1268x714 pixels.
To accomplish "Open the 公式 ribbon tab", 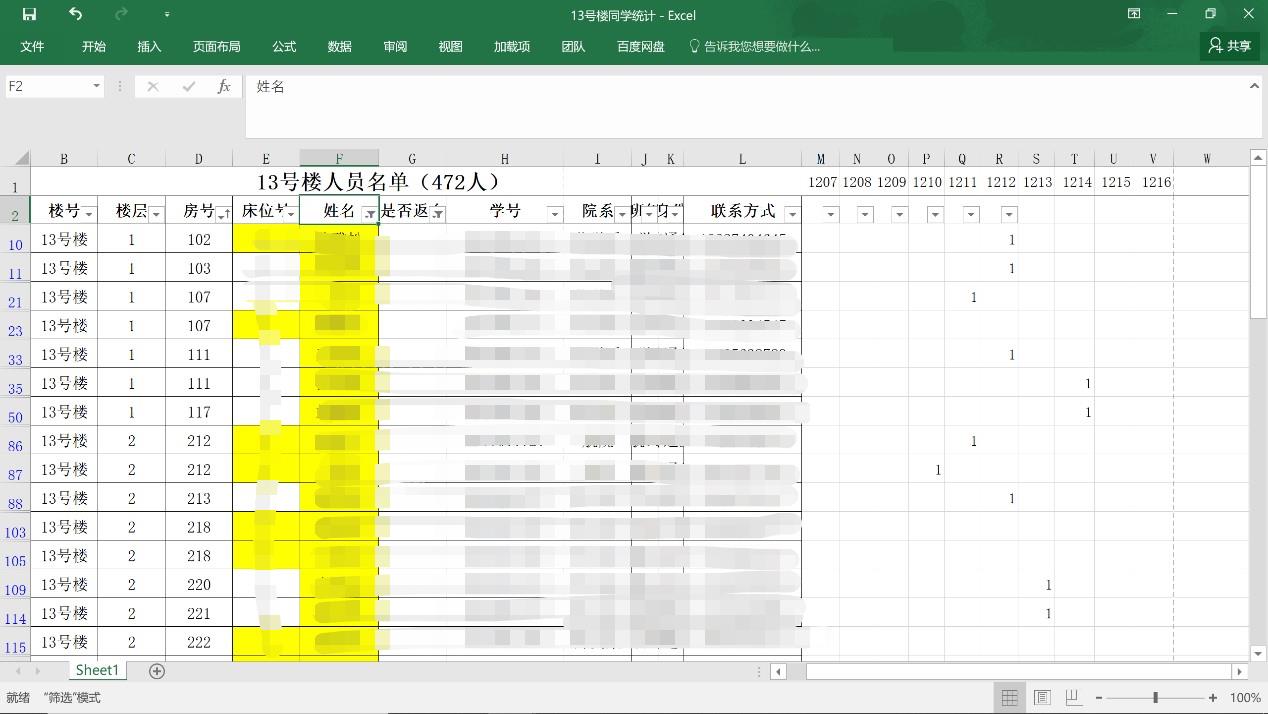I will coord(284,47).
